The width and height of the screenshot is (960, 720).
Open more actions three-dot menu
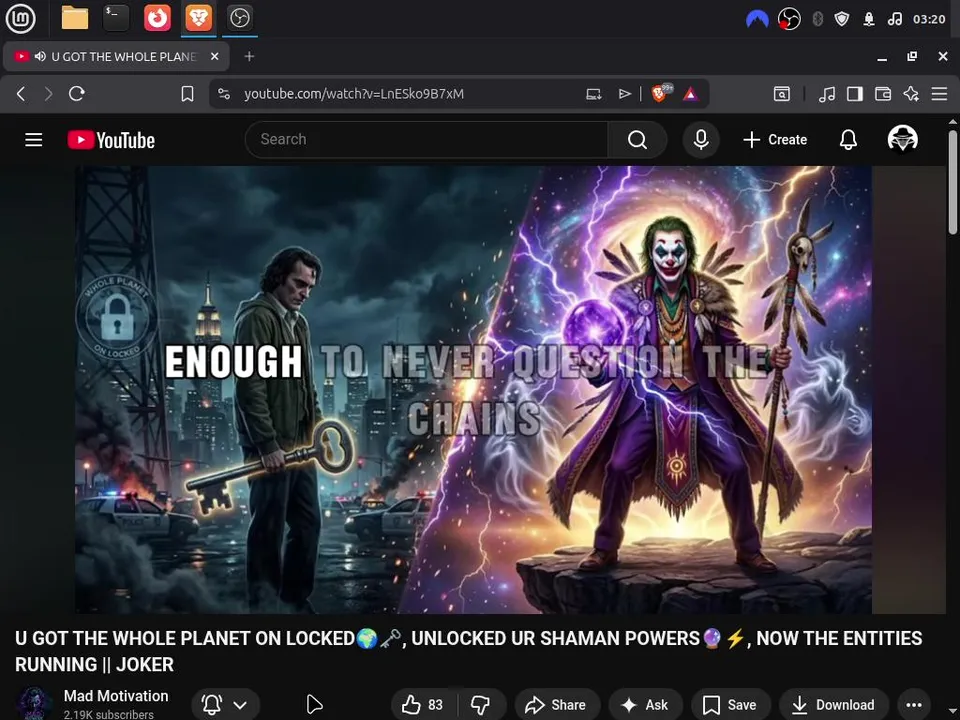[914, 705]
